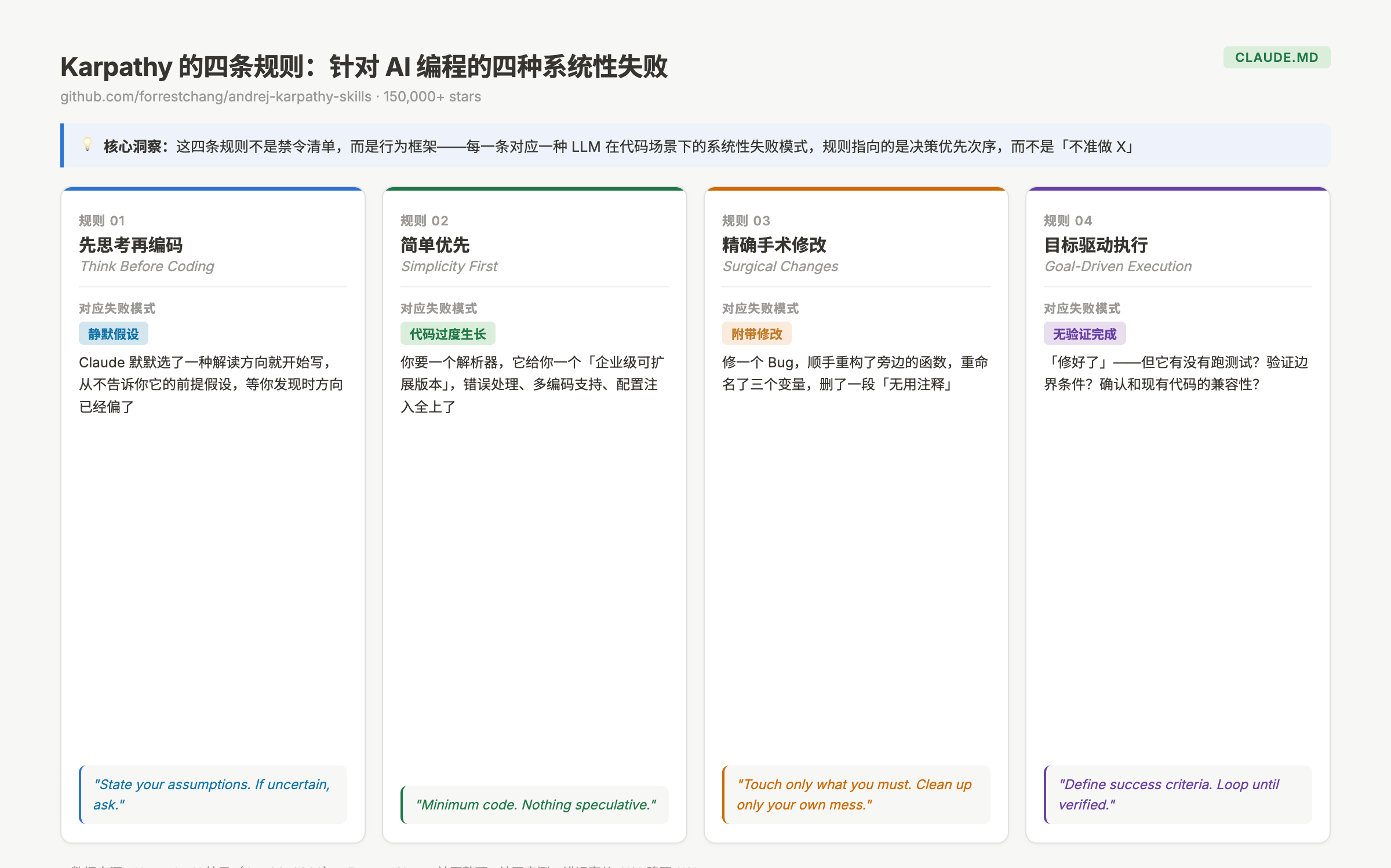Click the description starting 'Claude 默默选了'
Image resolution: width=1391 pixels, height=868 pixels.
tap(212, 384)
